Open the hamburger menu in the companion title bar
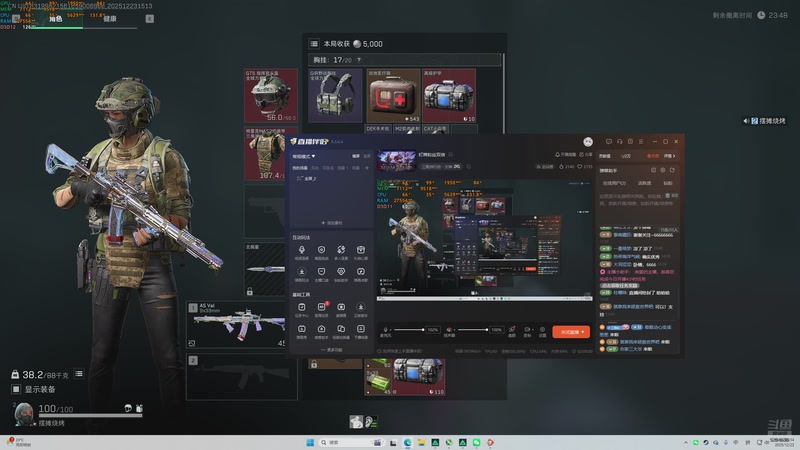 [641, 141]
